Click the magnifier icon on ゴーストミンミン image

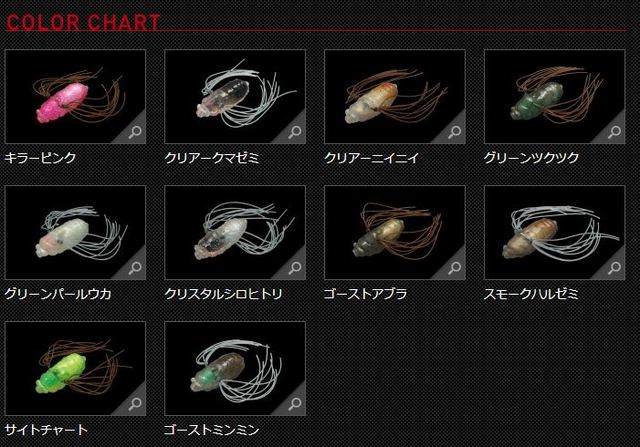point(295,404)
